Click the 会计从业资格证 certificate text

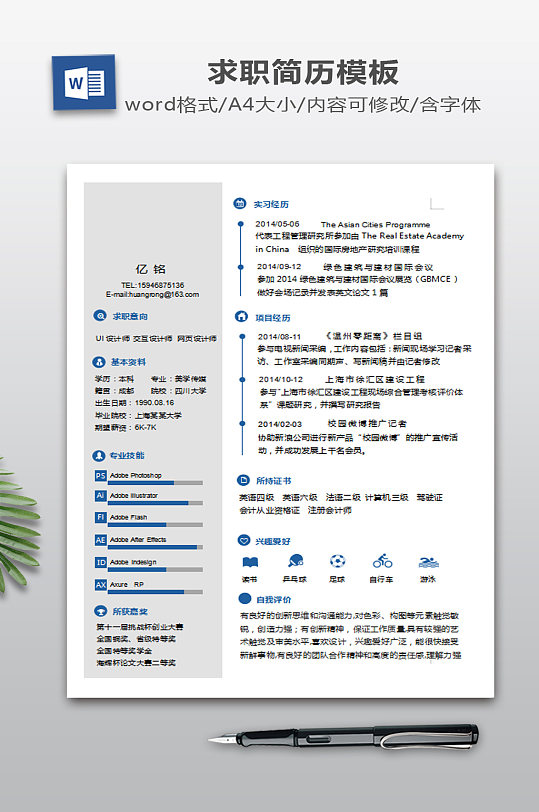click(x=270, y=510)
